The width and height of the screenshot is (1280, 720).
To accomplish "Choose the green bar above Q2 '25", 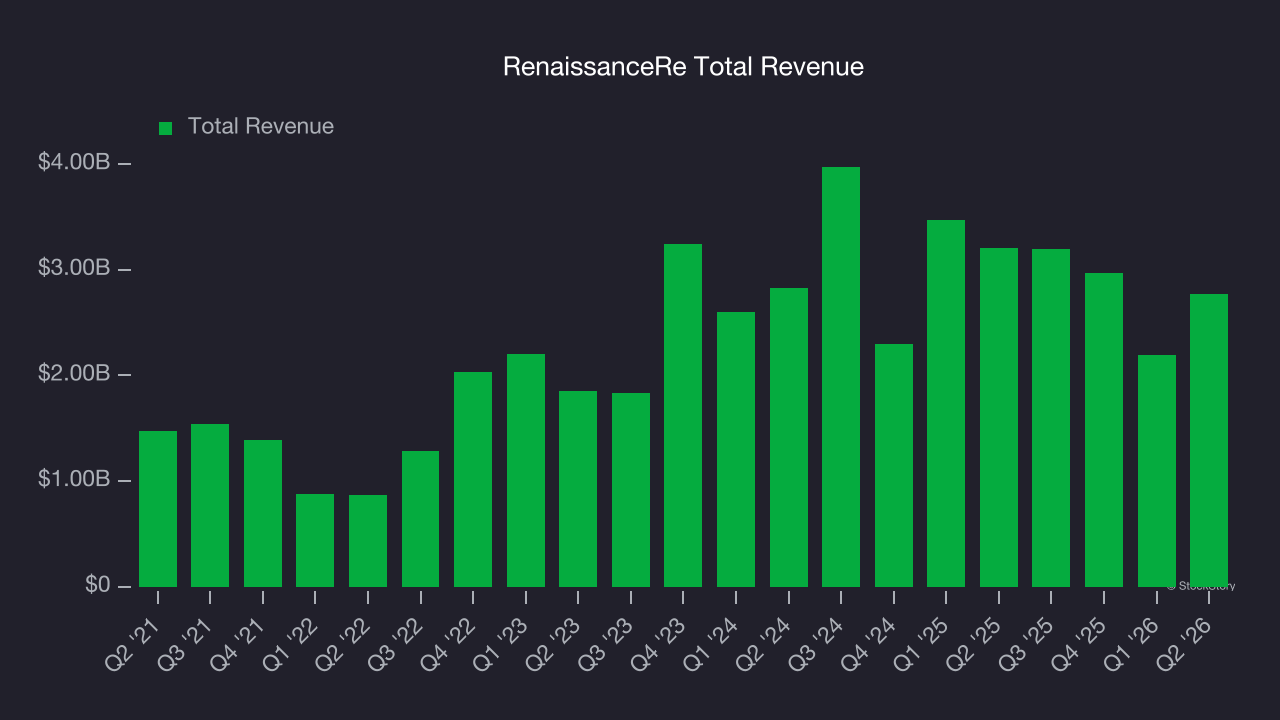I will (999, 417).
